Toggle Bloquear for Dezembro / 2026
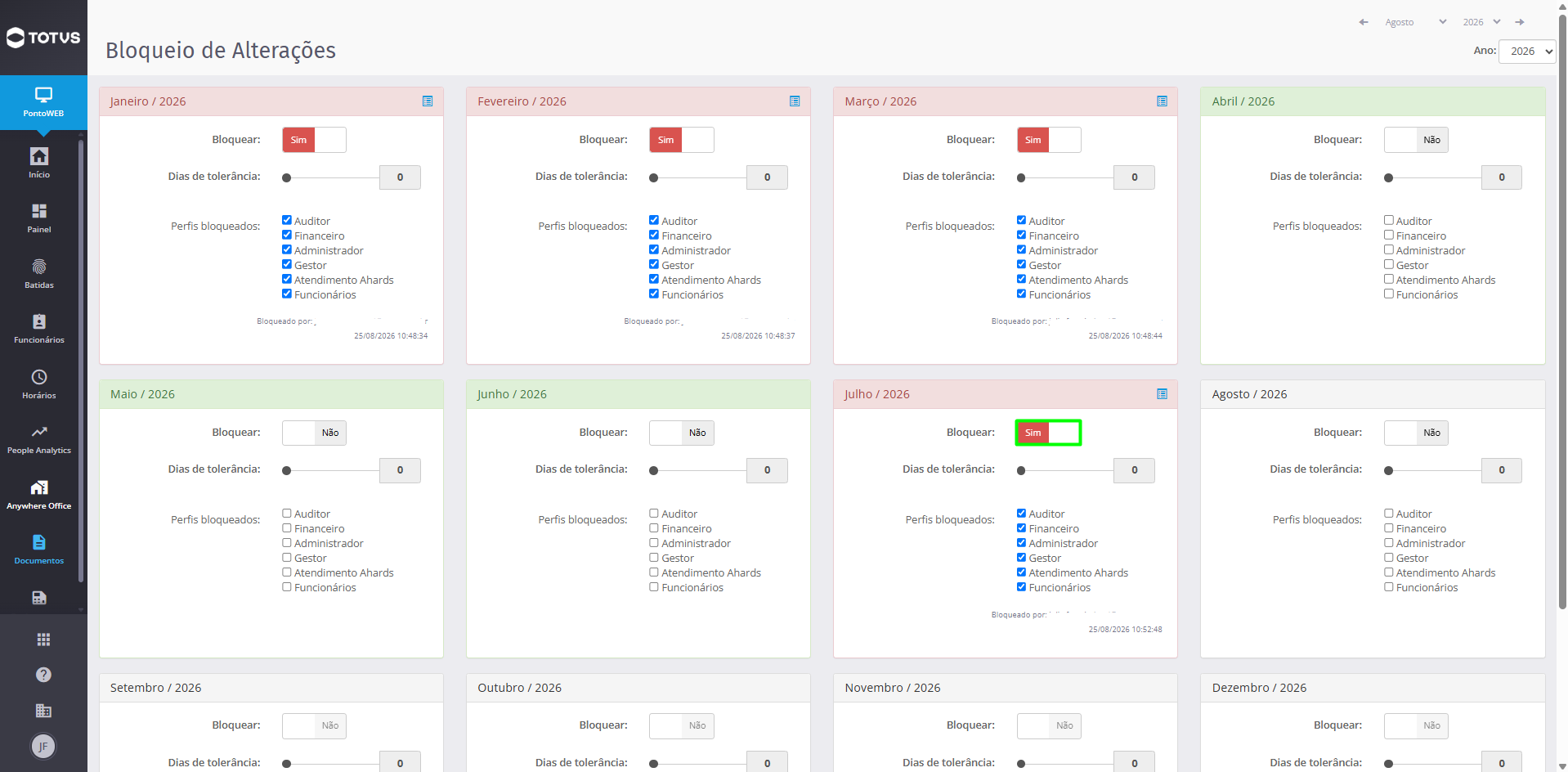Image resolution: width=1568 pixels, height=772 pixels. coord(1416,725)
